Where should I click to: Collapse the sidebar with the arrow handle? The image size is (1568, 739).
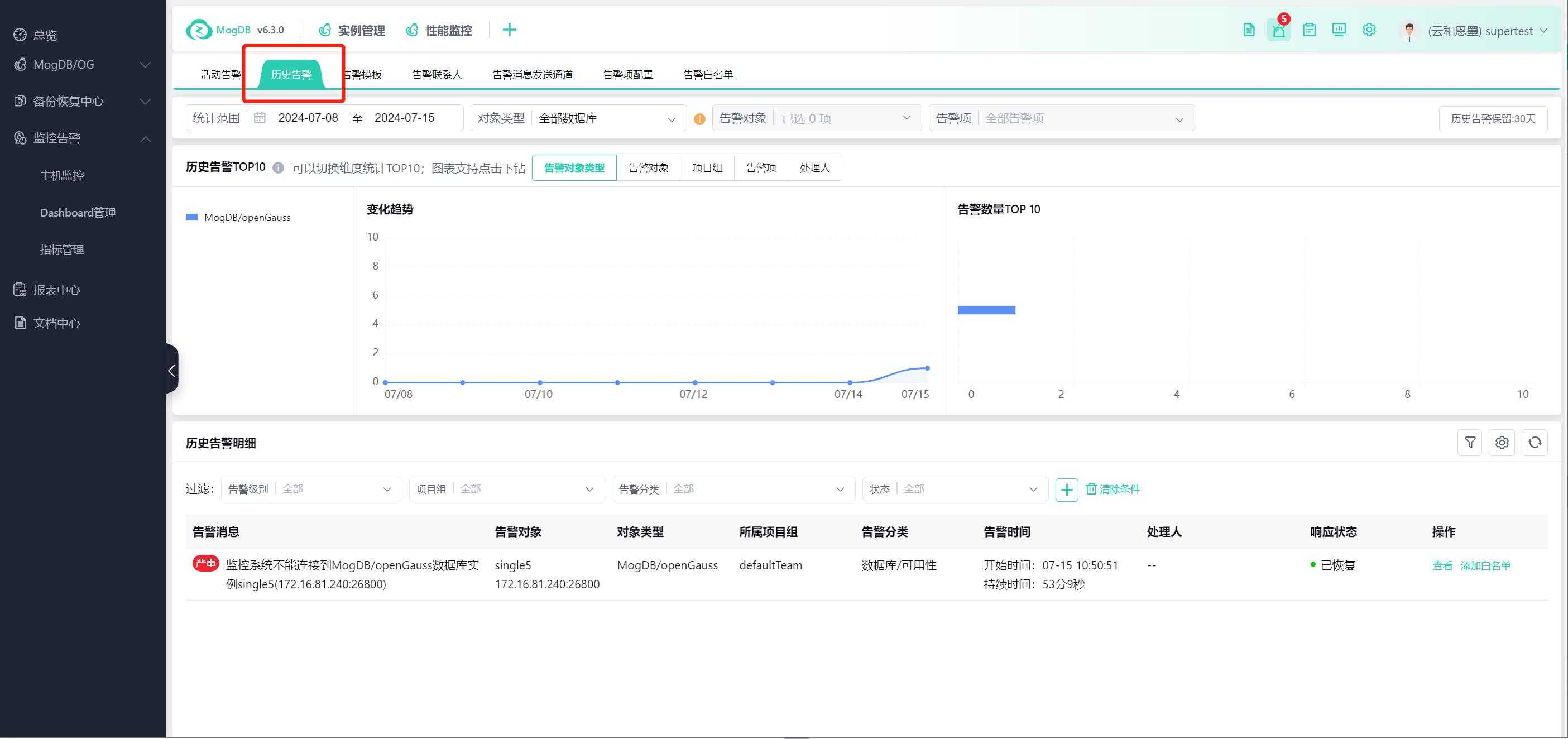(x=172, y=370)
